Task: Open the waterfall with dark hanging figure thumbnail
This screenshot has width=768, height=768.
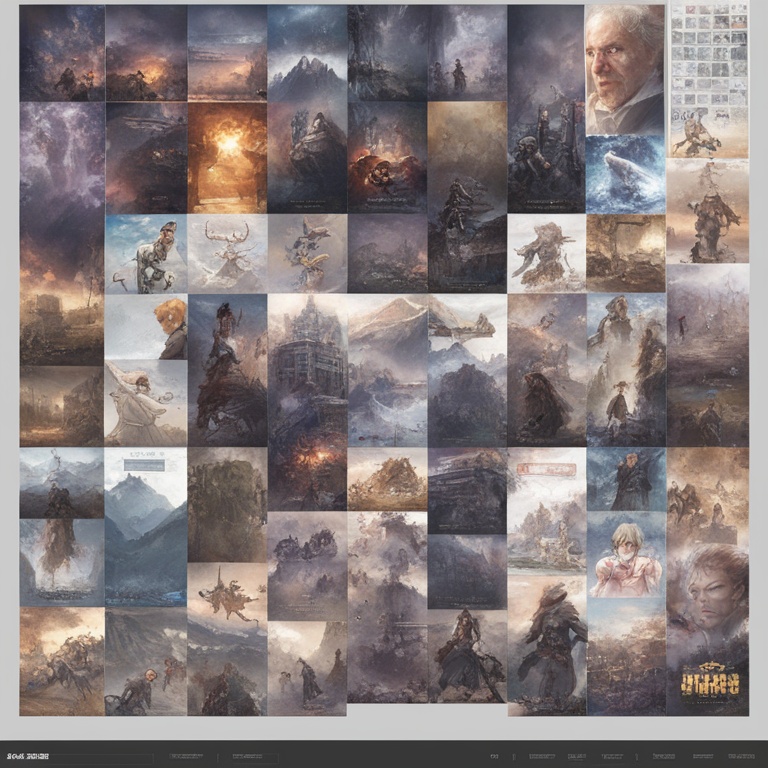Action: point(62,563)
